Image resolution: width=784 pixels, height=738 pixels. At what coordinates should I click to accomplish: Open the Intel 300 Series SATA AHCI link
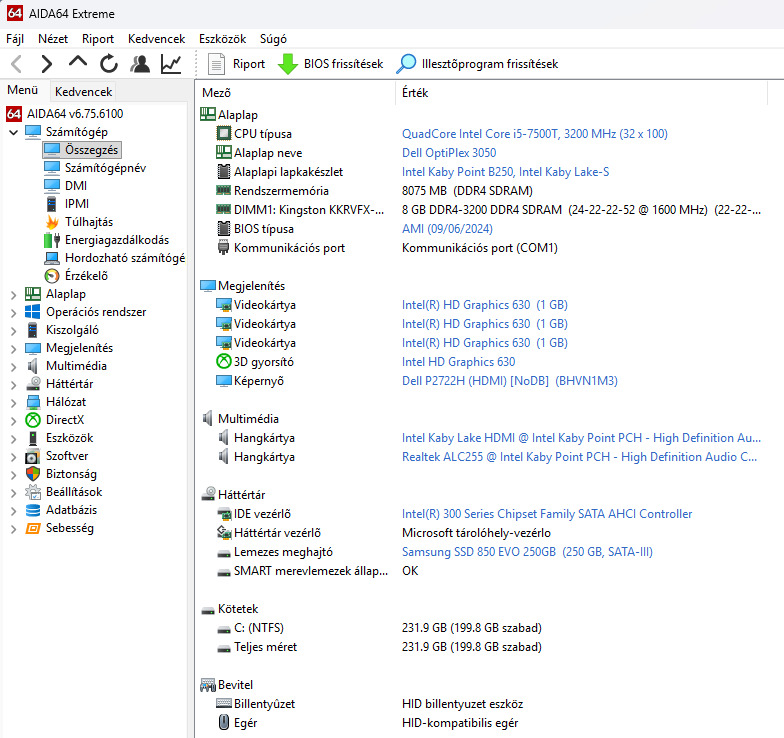[x=547, y=514]
